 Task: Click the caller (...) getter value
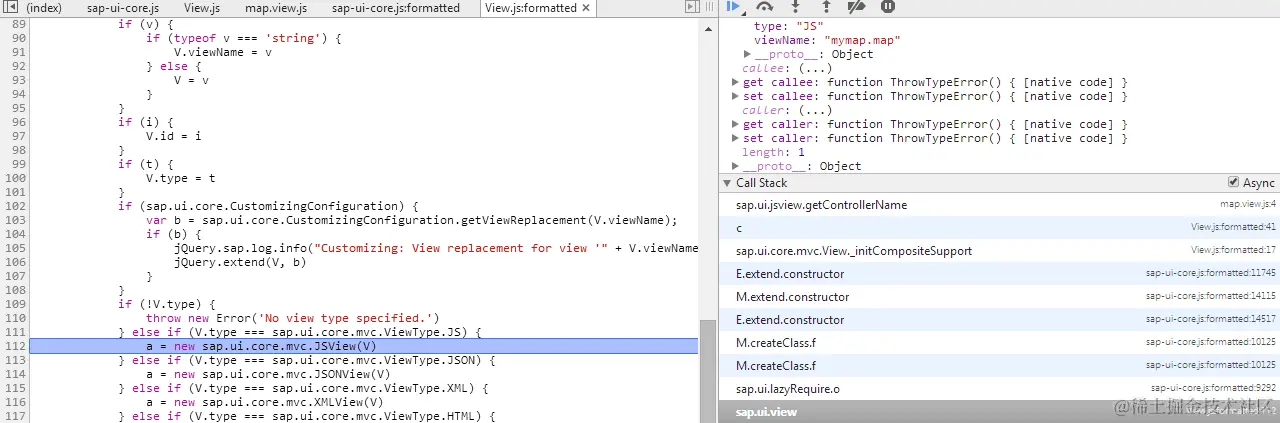pyautogui.click(x=815, y=110)
